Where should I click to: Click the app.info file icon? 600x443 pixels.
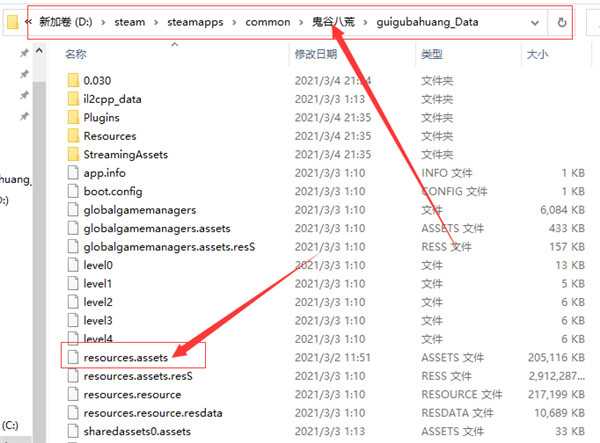pos(73,173)
